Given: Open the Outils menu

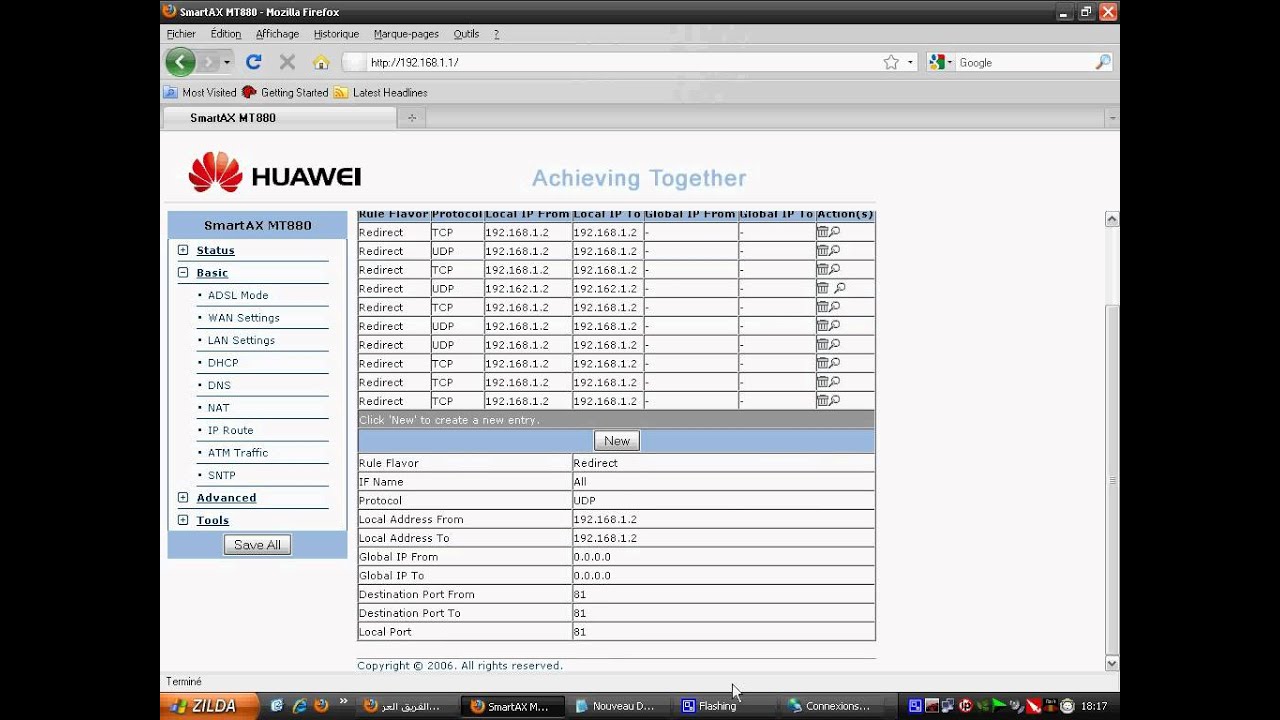Looking at the screenshot, I should [x=466, y=34].
